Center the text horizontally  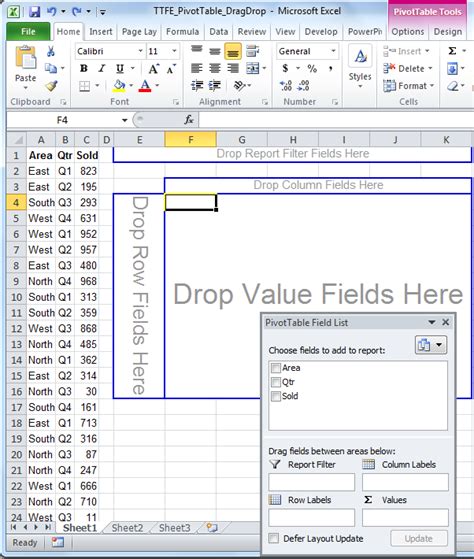pos(215,68)
